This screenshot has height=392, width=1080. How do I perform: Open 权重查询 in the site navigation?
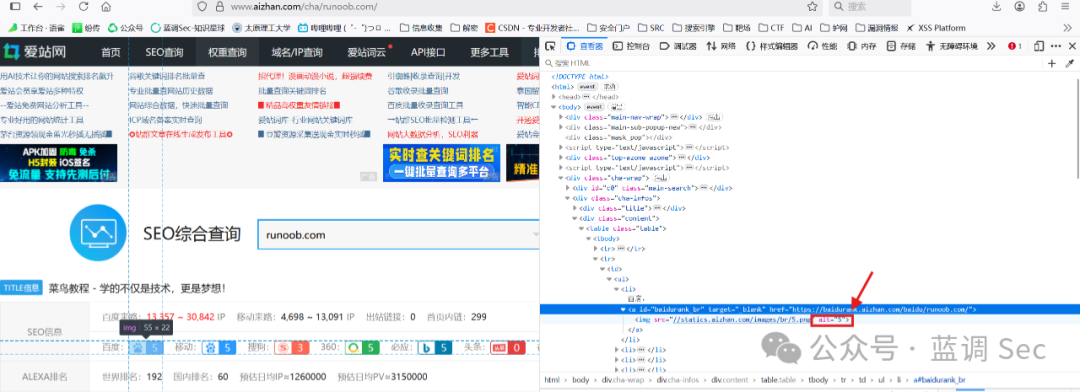(x=227, y=52)
